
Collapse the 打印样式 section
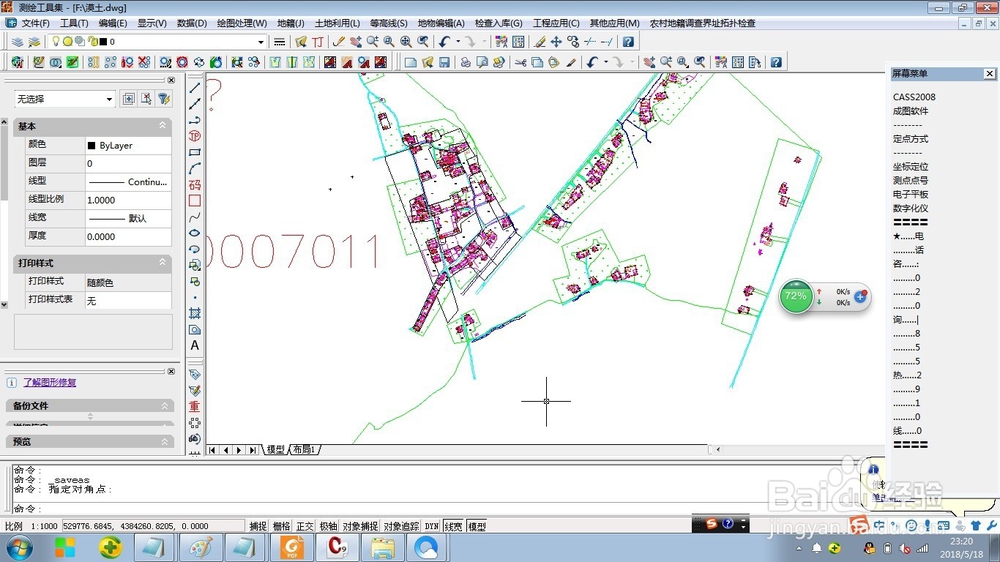pyautogui.click(x=162, y=262)
